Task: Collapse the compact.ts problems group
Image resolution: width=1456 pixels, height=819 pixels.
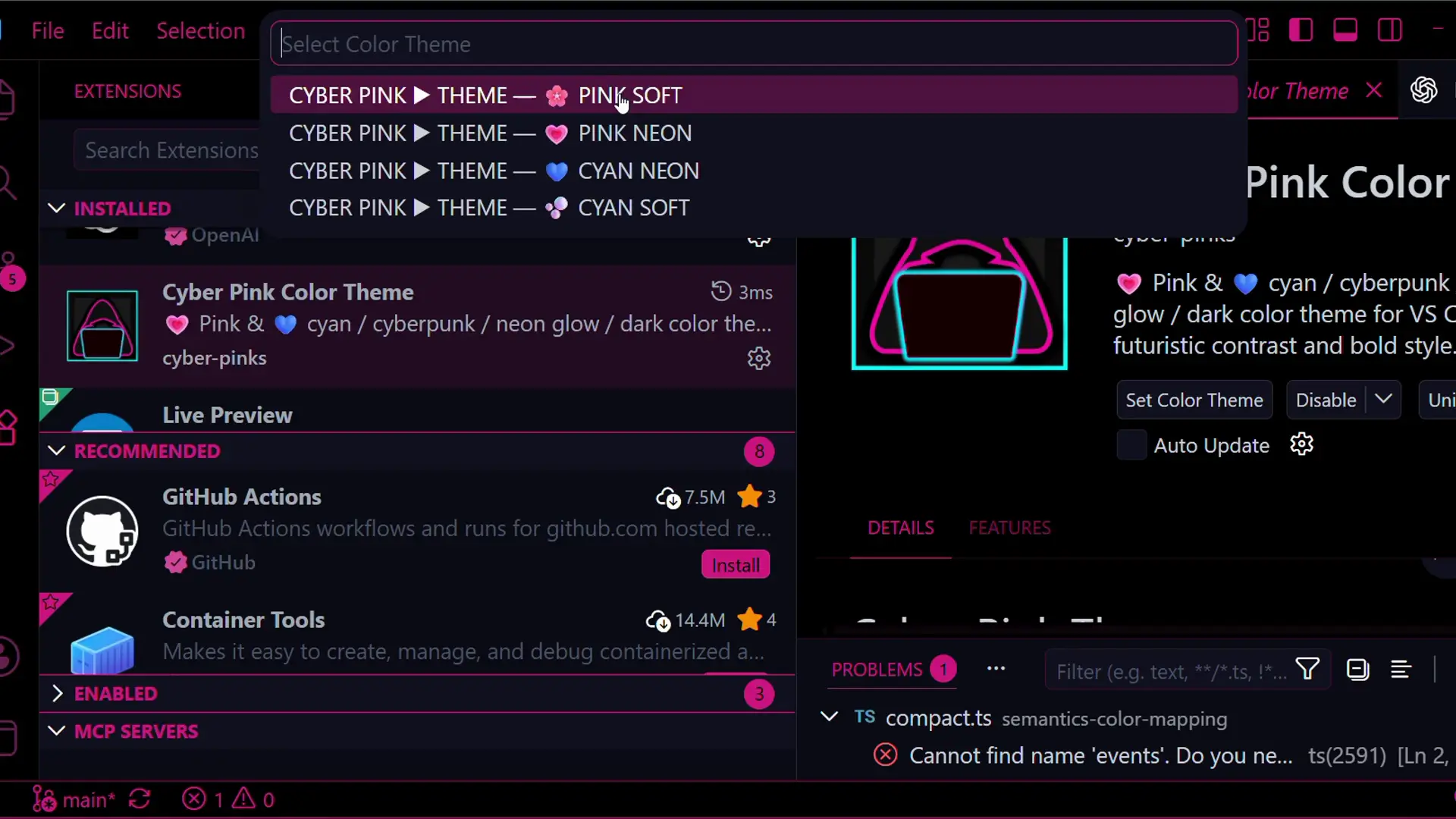Action: (829, 717)
